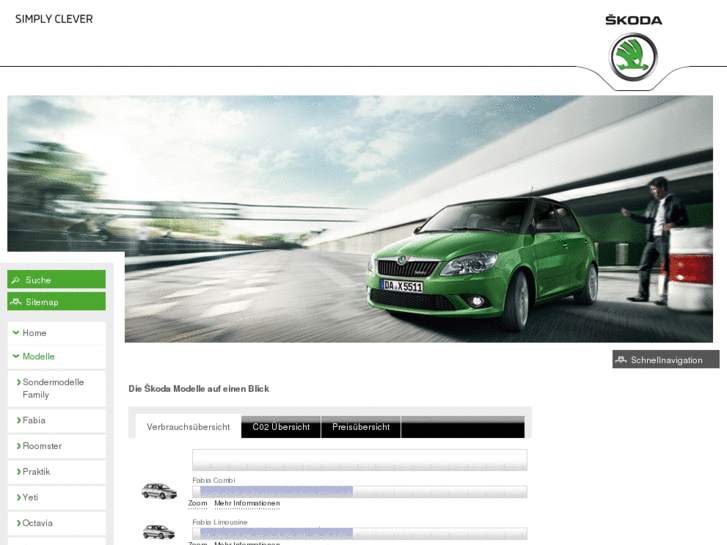Image resolution: width=727 pixels, height=545 pixels.
Task: Click the Sitemap tree icon
Action: (x=16, y=302)
